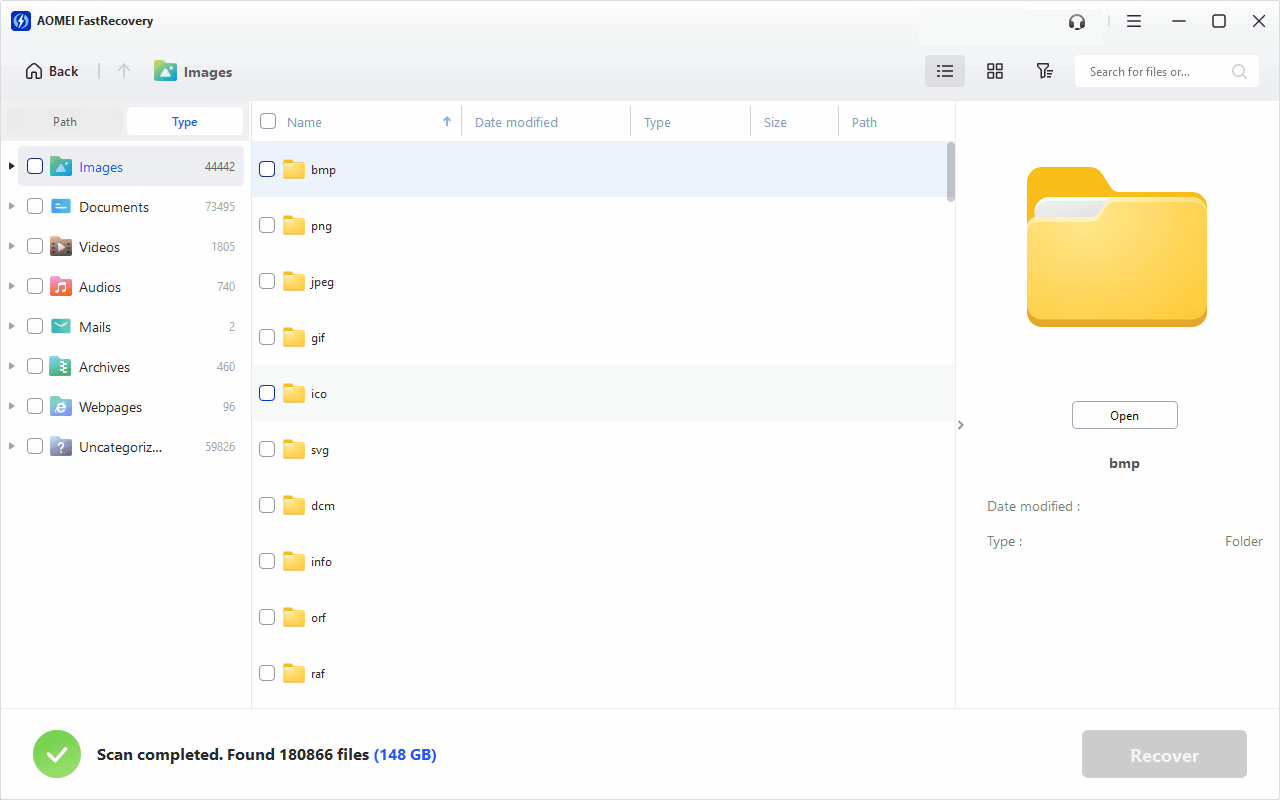The height and width of the screenshot is (800, 1280).
Task: Click the file list vertical scrollbar
Action: (950, 171)
